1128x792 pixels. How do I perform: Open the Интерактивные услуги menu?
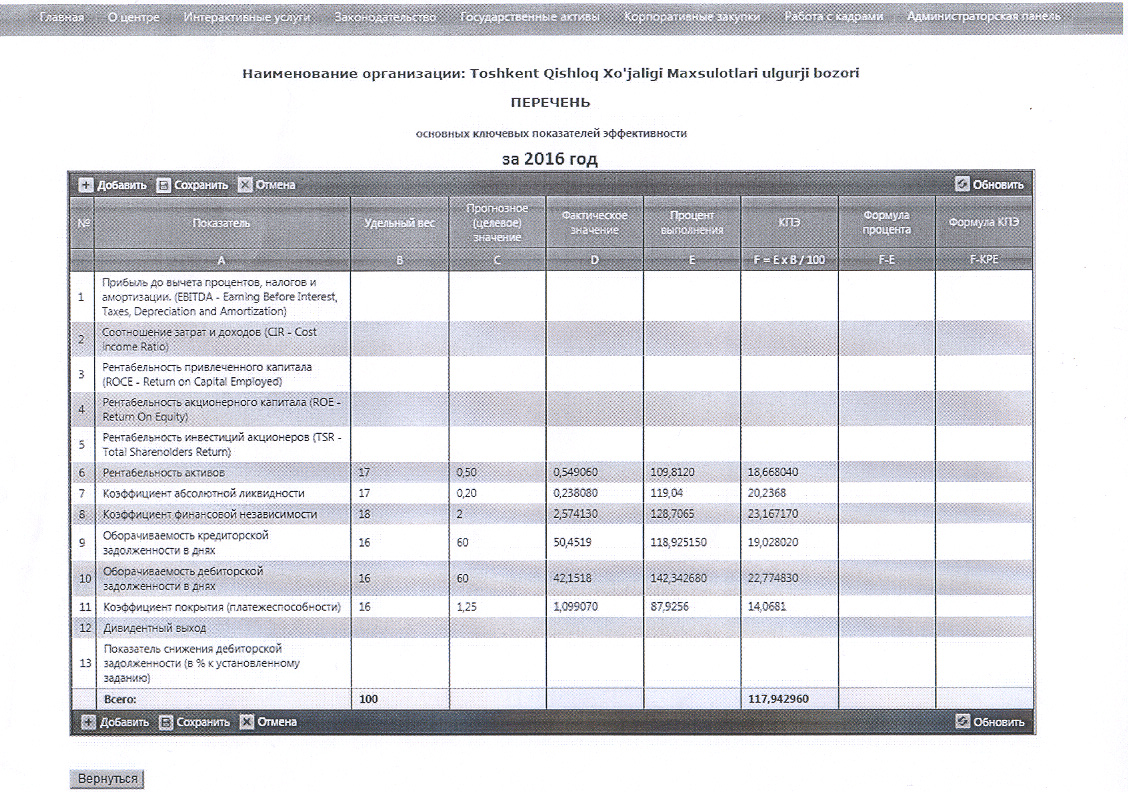tap(247, 18)
